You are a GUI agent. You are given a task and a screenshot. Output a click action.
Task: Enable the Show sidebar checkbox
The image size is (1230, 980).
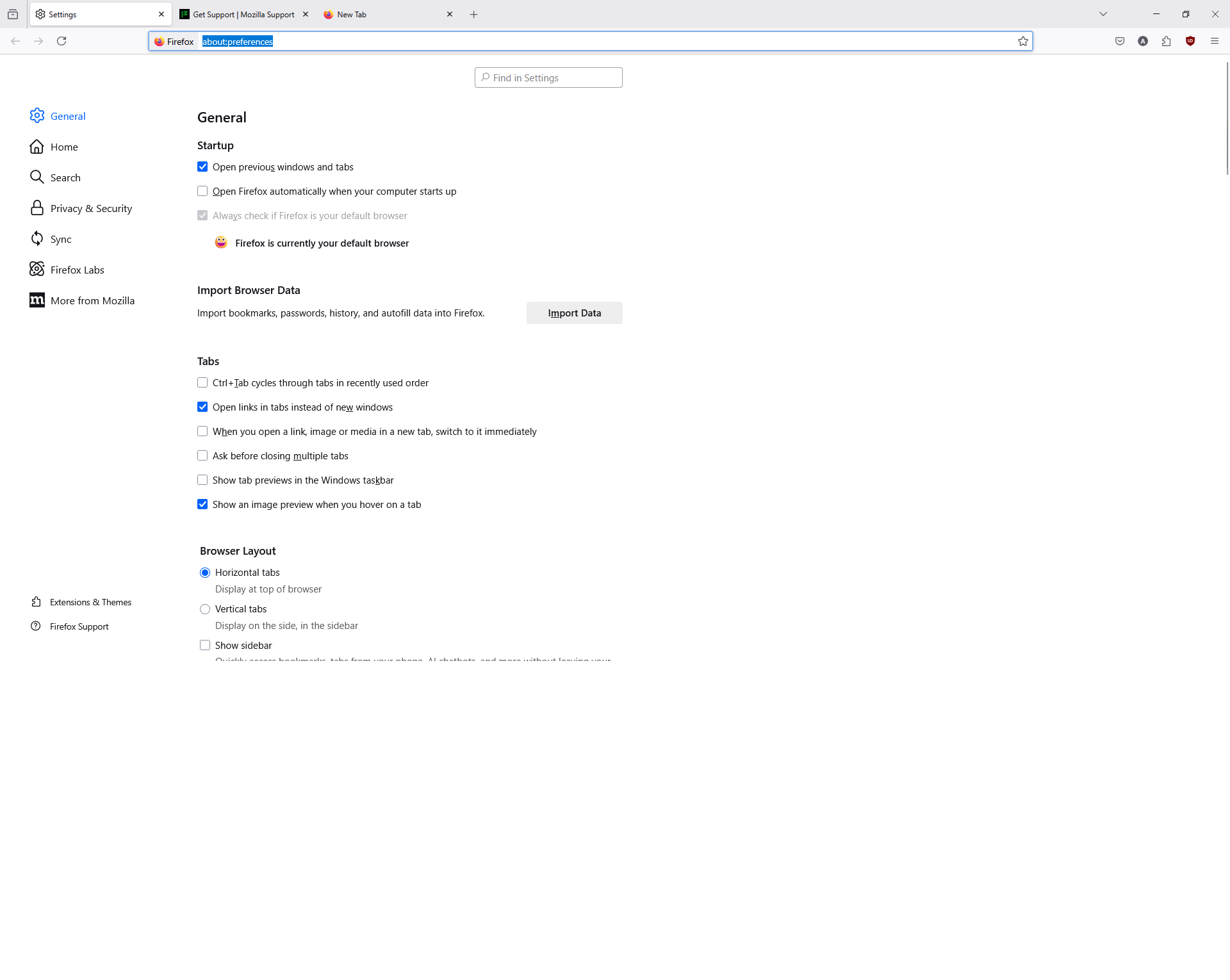(x=205, y=645)
